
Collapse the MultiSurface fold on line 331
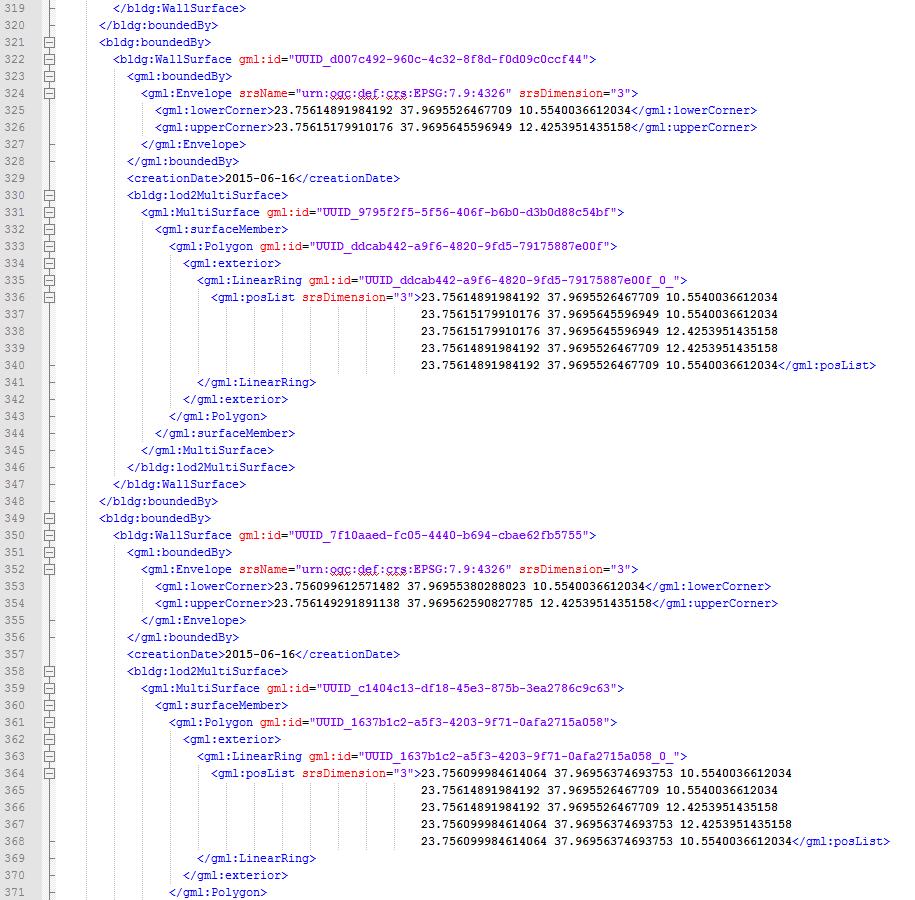pos(50,212)
